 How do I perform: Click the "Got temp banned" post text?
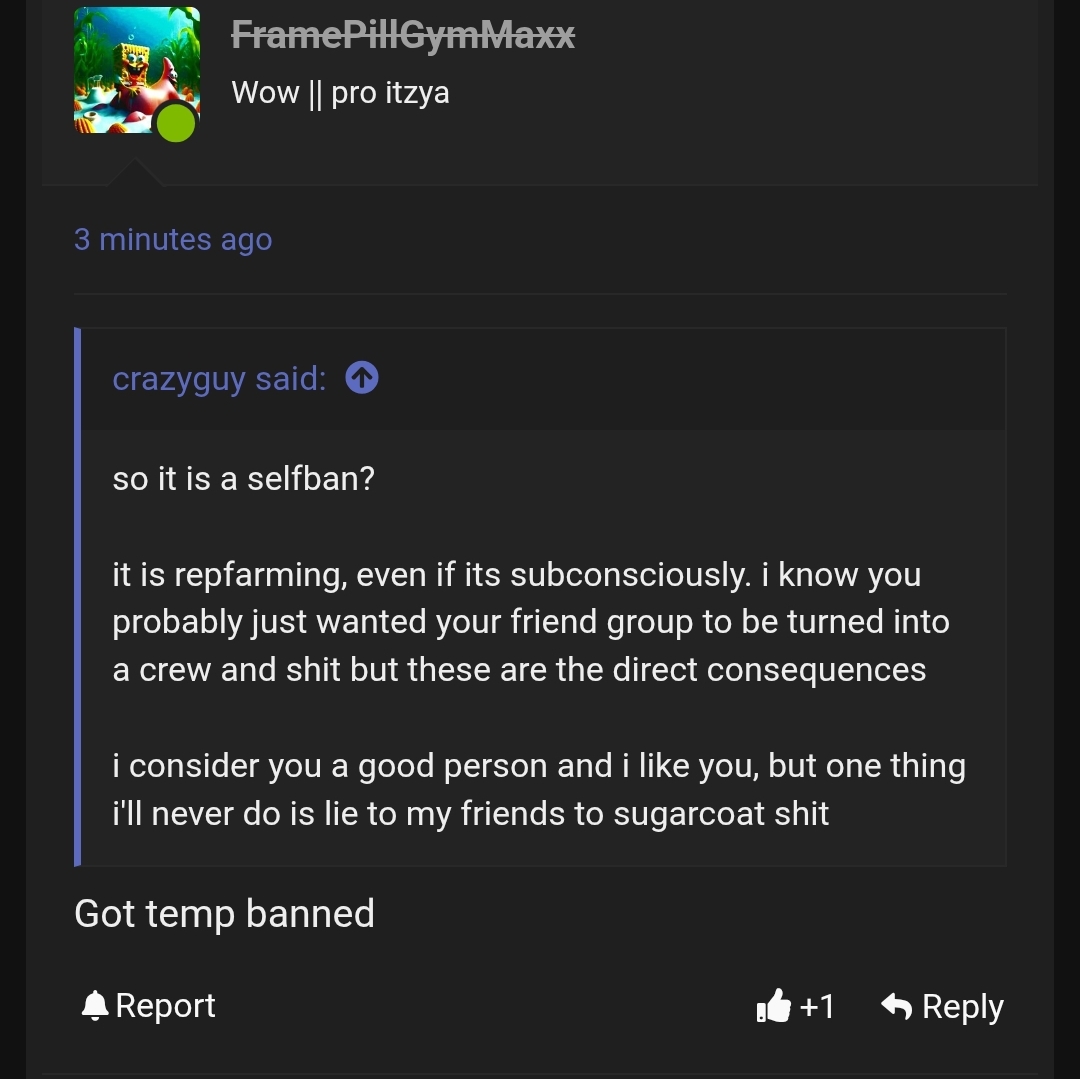(x=224, y=914)
